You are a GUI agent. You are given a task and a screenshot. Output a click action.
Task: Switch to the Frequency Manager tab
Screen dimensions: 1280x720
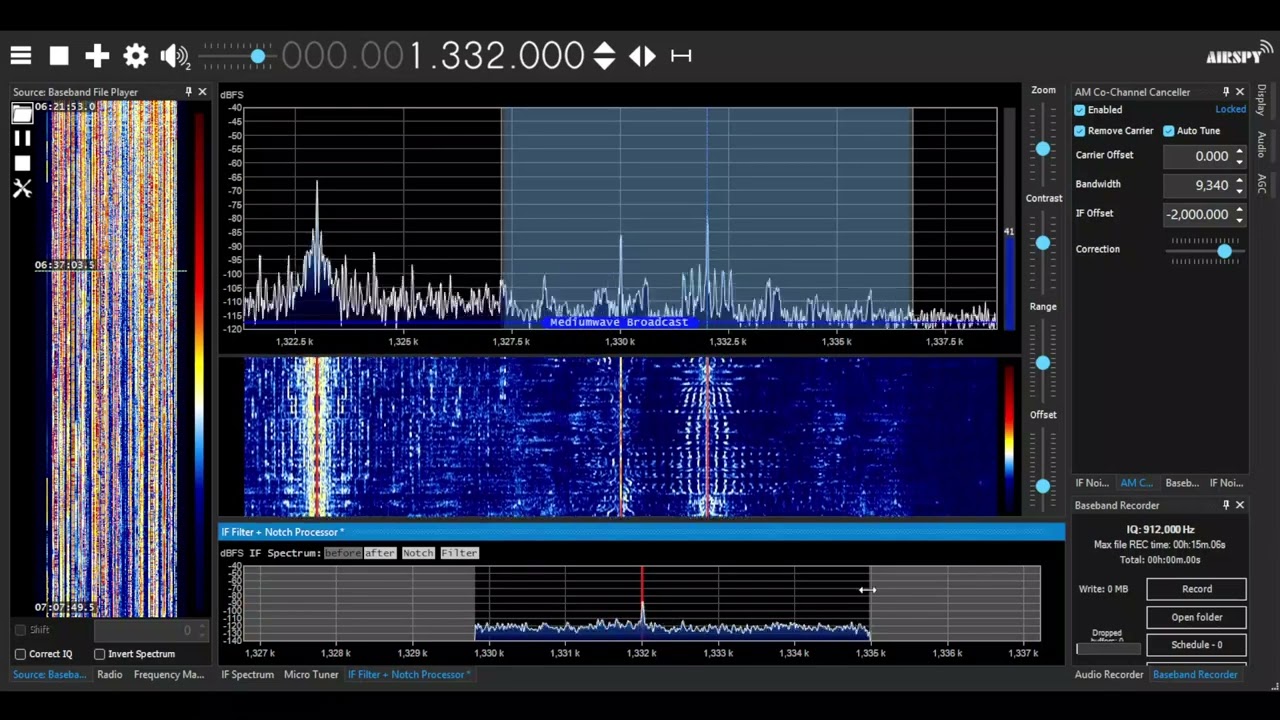[169, 674]
